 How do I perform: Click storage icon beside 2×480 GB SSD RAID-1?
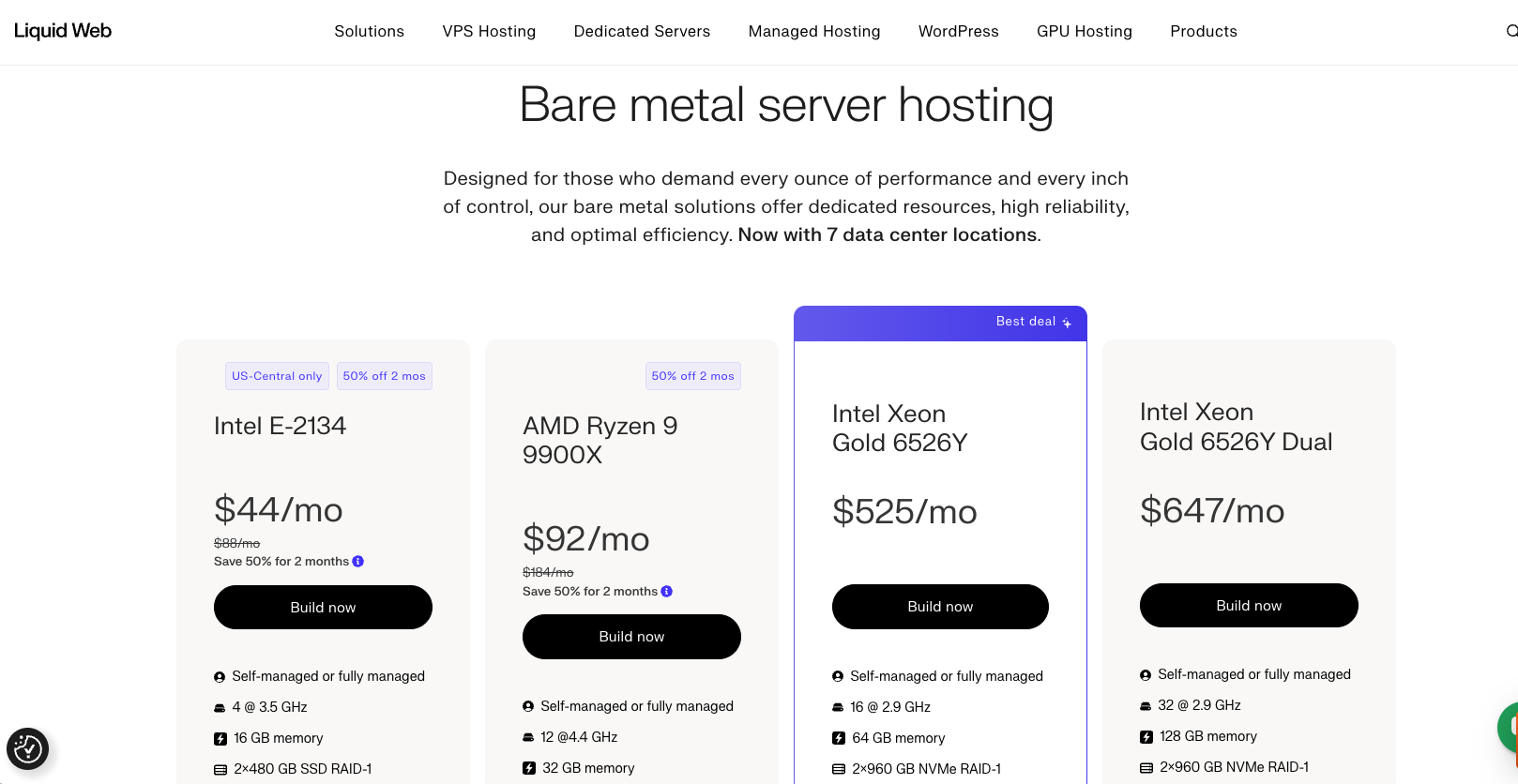[x=220, y=770]
